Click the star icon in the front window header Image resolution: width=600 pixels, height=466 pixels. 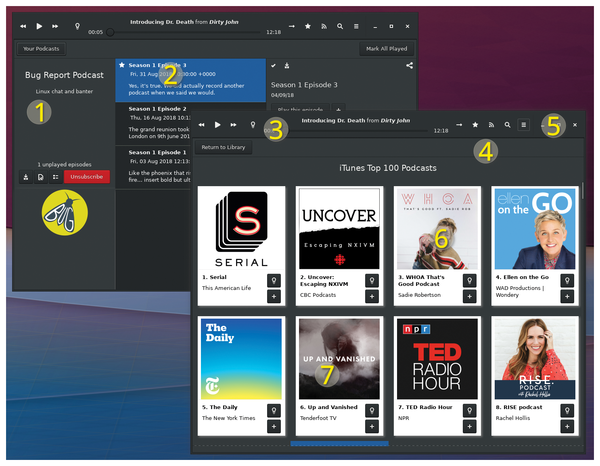tap(475, 125)
